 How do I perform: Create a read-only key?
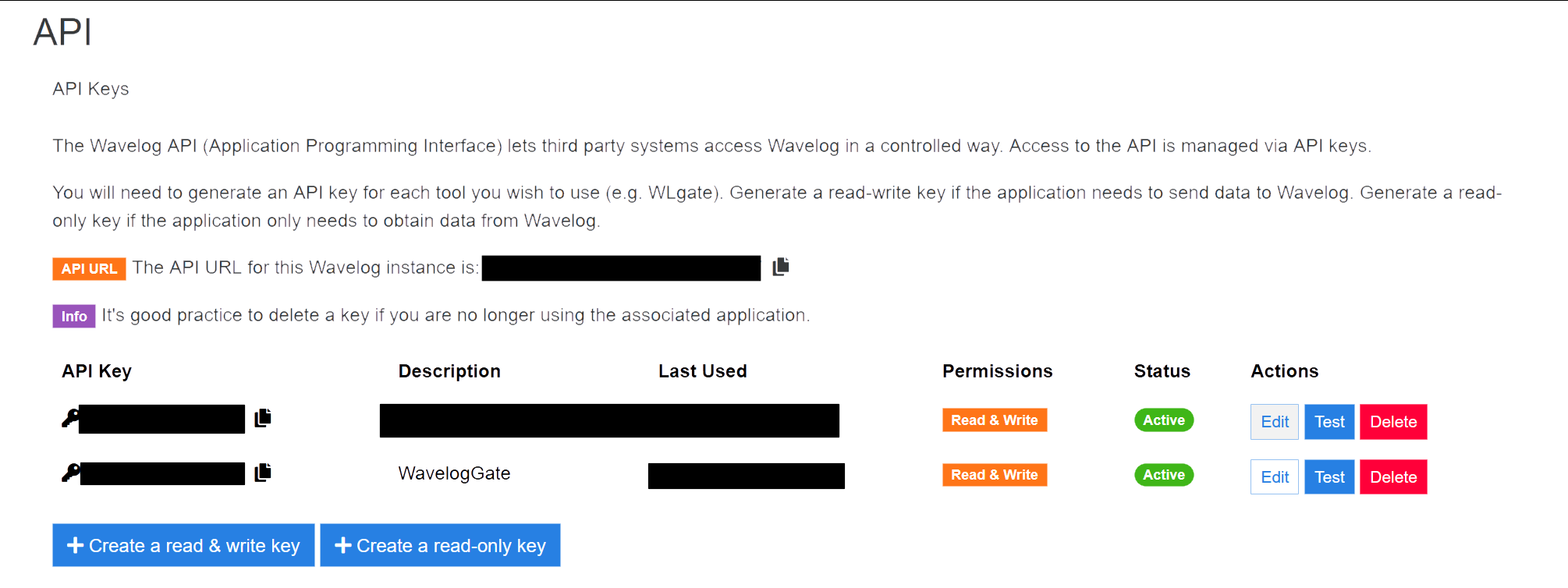(440, 545)
